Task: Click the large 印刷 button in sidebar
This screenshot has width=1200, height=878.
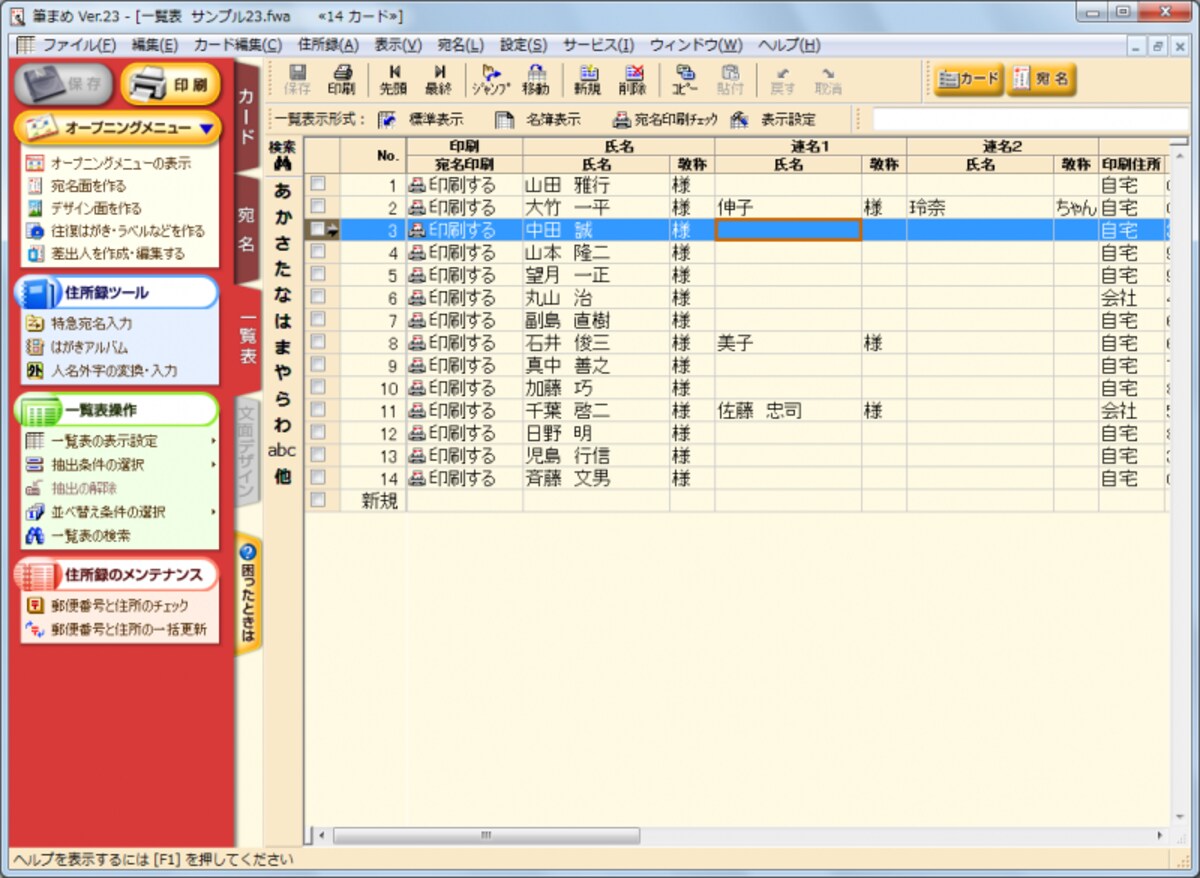Action: pyautogui.click(x=170, y=84)
